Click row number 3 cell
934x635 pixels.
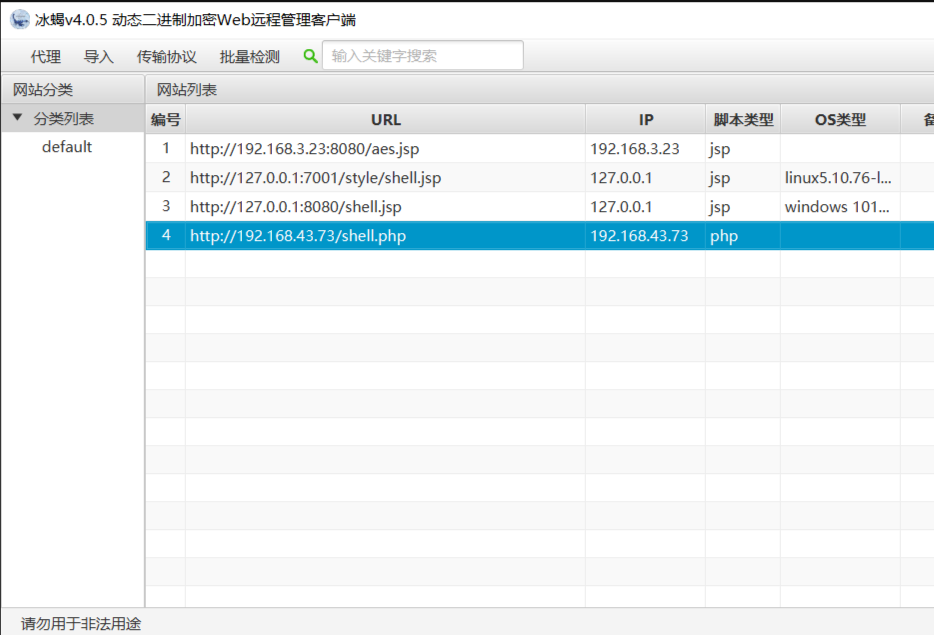[166, 206]
